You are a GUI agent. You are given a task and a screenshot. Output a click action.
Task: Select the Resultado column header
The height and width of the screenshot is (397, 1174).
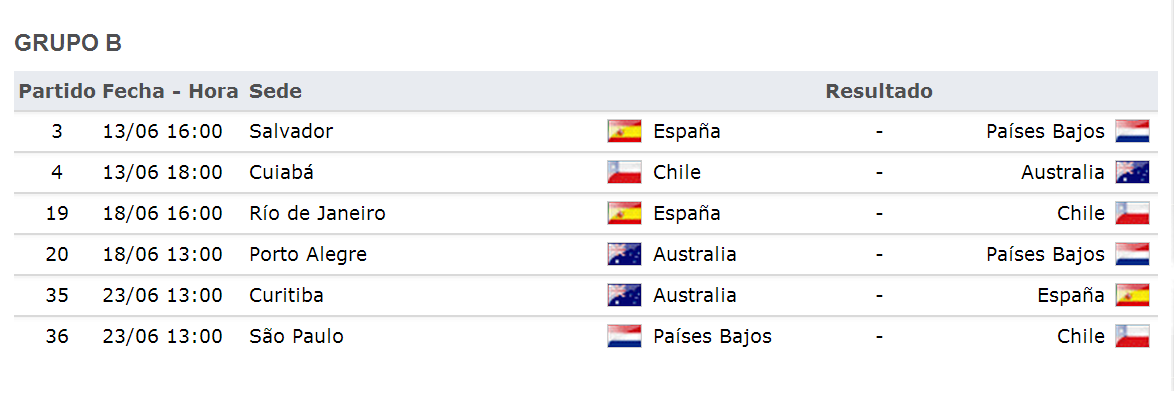(x=879, y=91)
